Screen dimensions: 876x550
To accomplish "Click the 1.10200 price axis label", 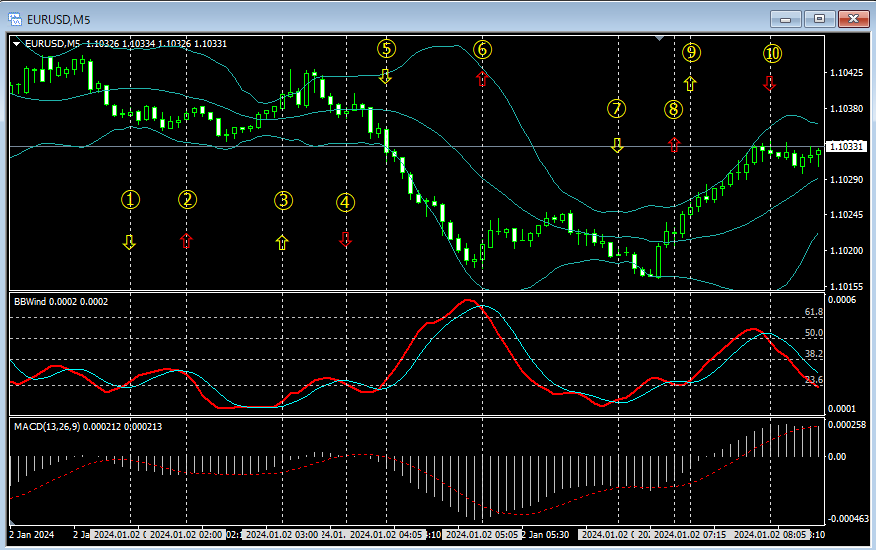I will [846, 250].
